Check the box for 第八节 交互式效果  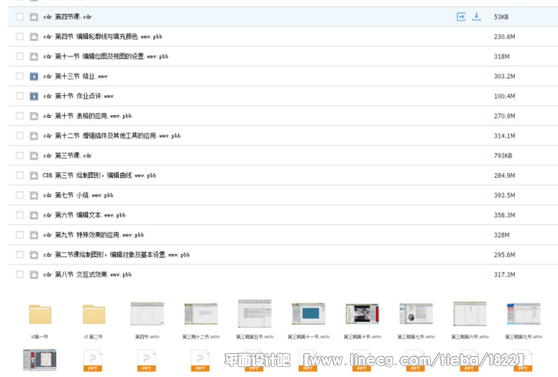pos(20,274)
